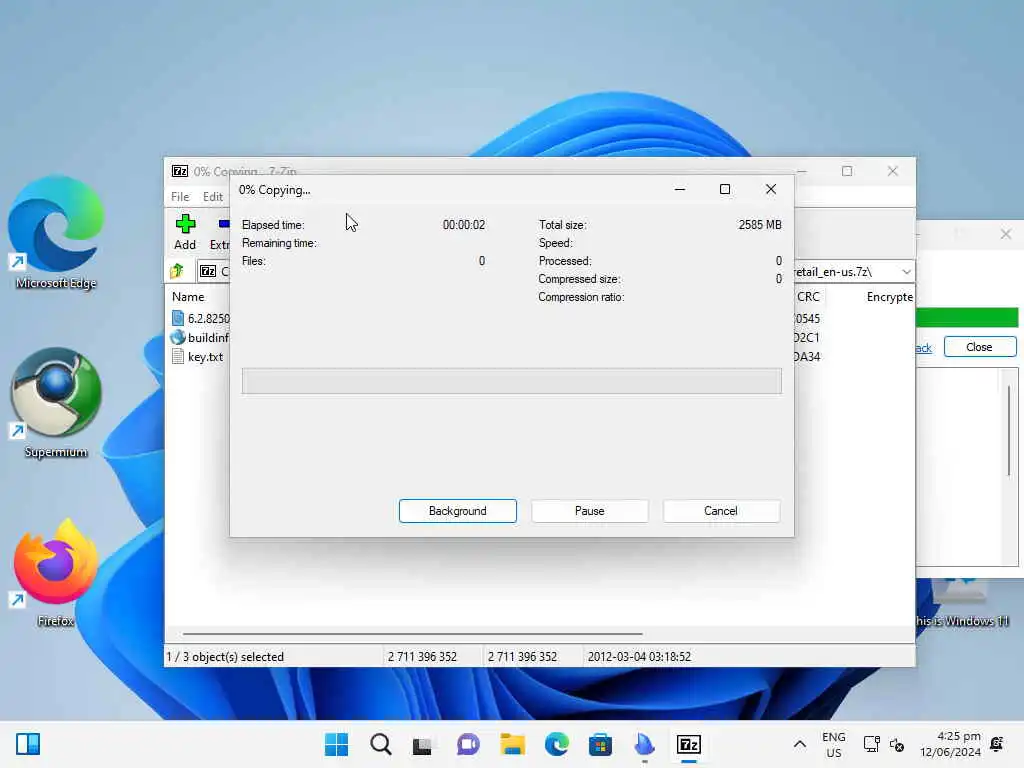Image resolution: width=1024 pixels, height=768 pixels.
Task: Click the Add toolbar icon in 7-Zip
Action: coord(185,232)
